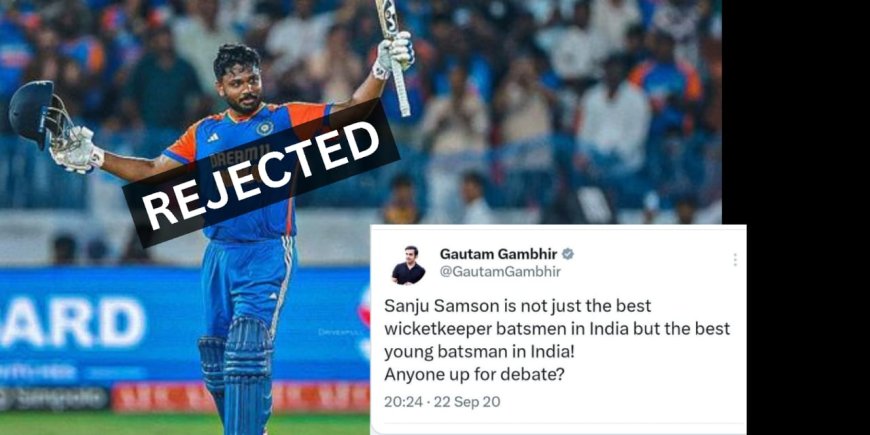This screenshot has height=435, width=870.
Task: Click the red advertising board at bottom
Action: (x=240, y=397)
